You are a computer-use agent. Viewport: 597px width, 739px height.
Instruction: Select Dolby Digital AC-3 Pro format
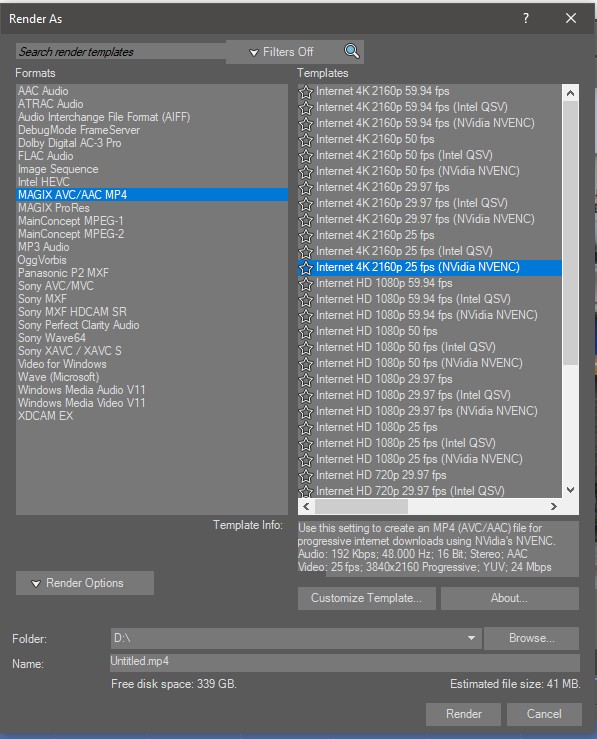tap(152, 143)
